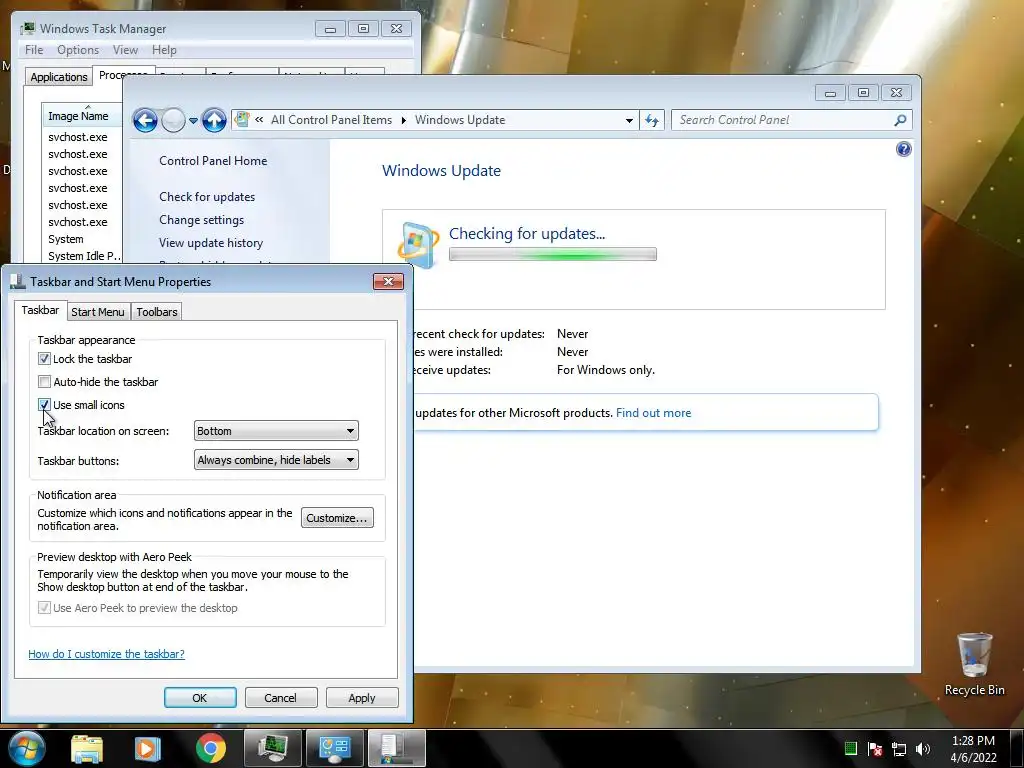Screen dimensions: 1024x768
Task: Click the green CPU usage tray icon
Action: (x=851, y=748)
